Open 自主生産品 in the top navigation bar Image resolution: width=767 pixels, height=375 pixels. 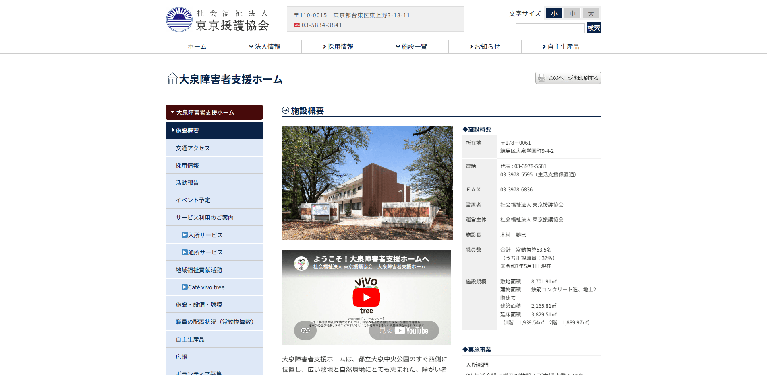tap(561, 46)
